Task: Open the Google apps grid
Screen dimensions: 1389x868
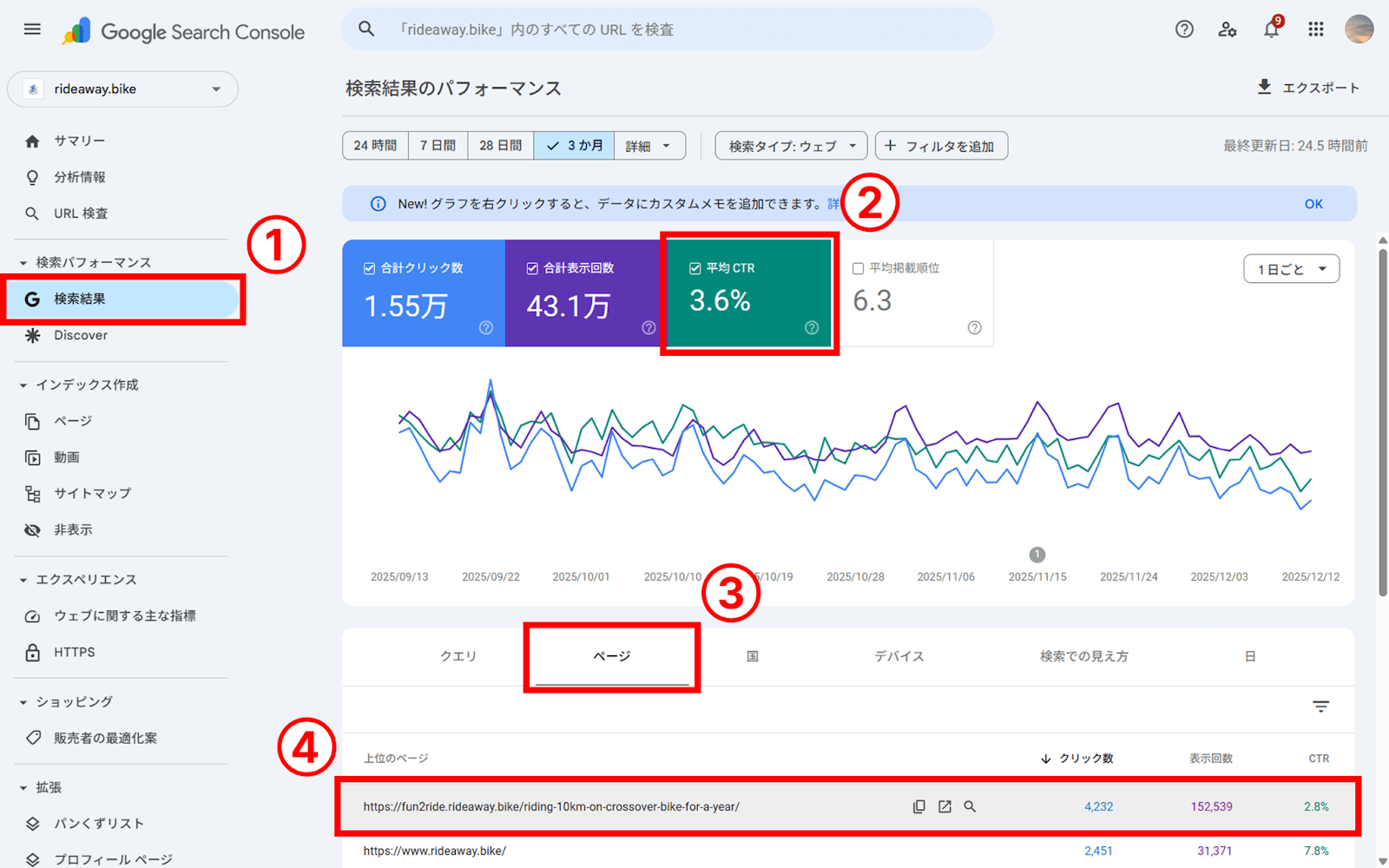Action: pyautogui.click(x=1315, y=29)
